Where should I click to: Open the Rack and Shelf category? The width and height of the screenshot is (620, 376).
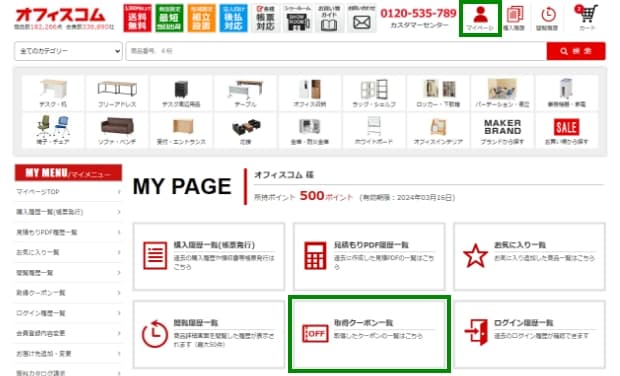click(374, 93)
